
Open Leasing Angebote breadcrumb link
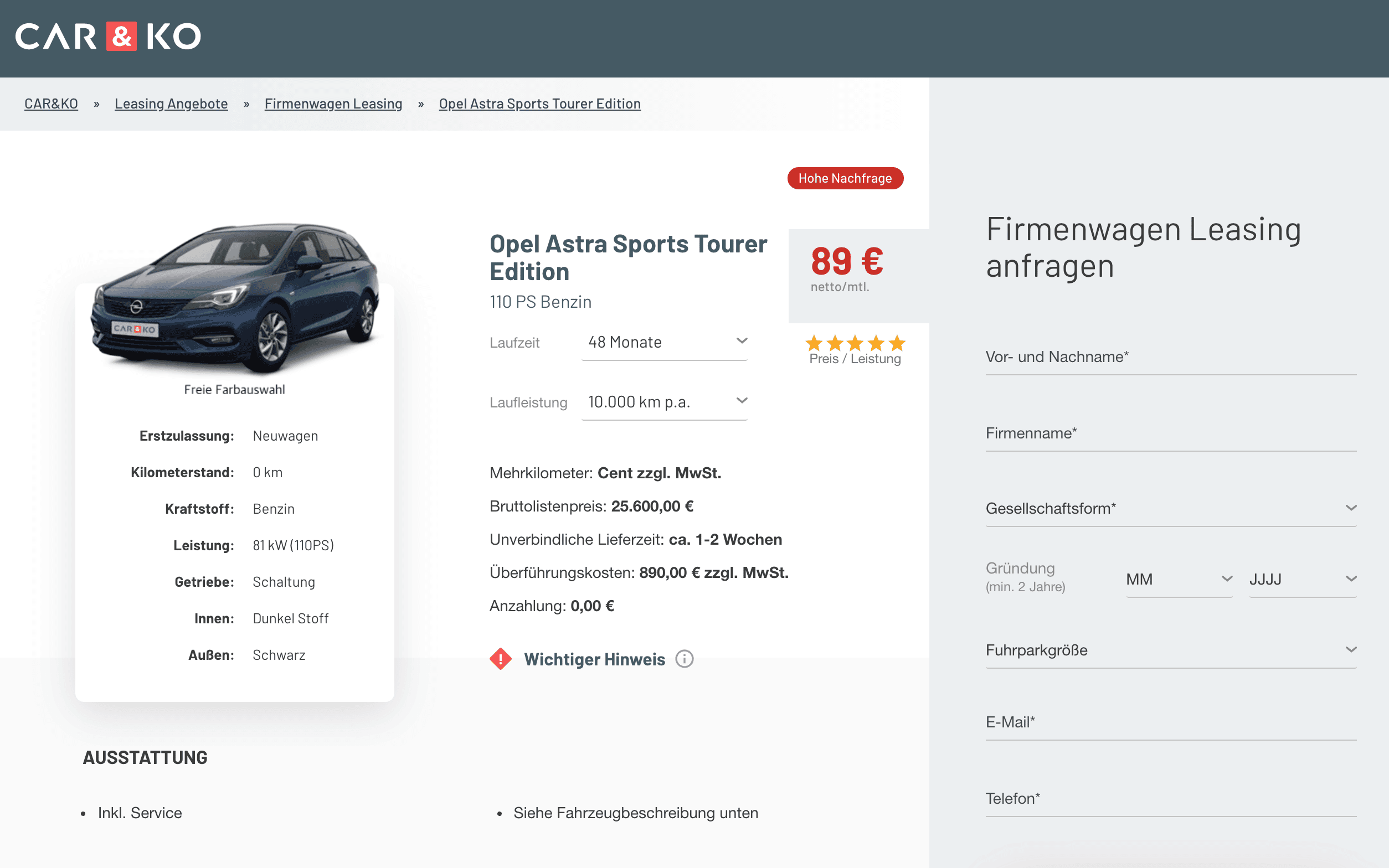tap(171, 104)
